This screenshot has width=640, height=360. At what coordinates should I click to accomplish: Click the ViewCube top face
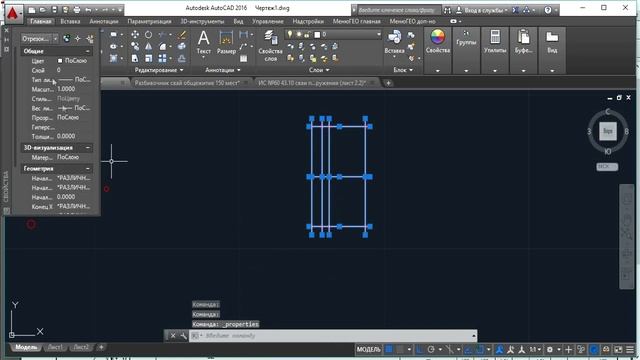coord(607,131)
